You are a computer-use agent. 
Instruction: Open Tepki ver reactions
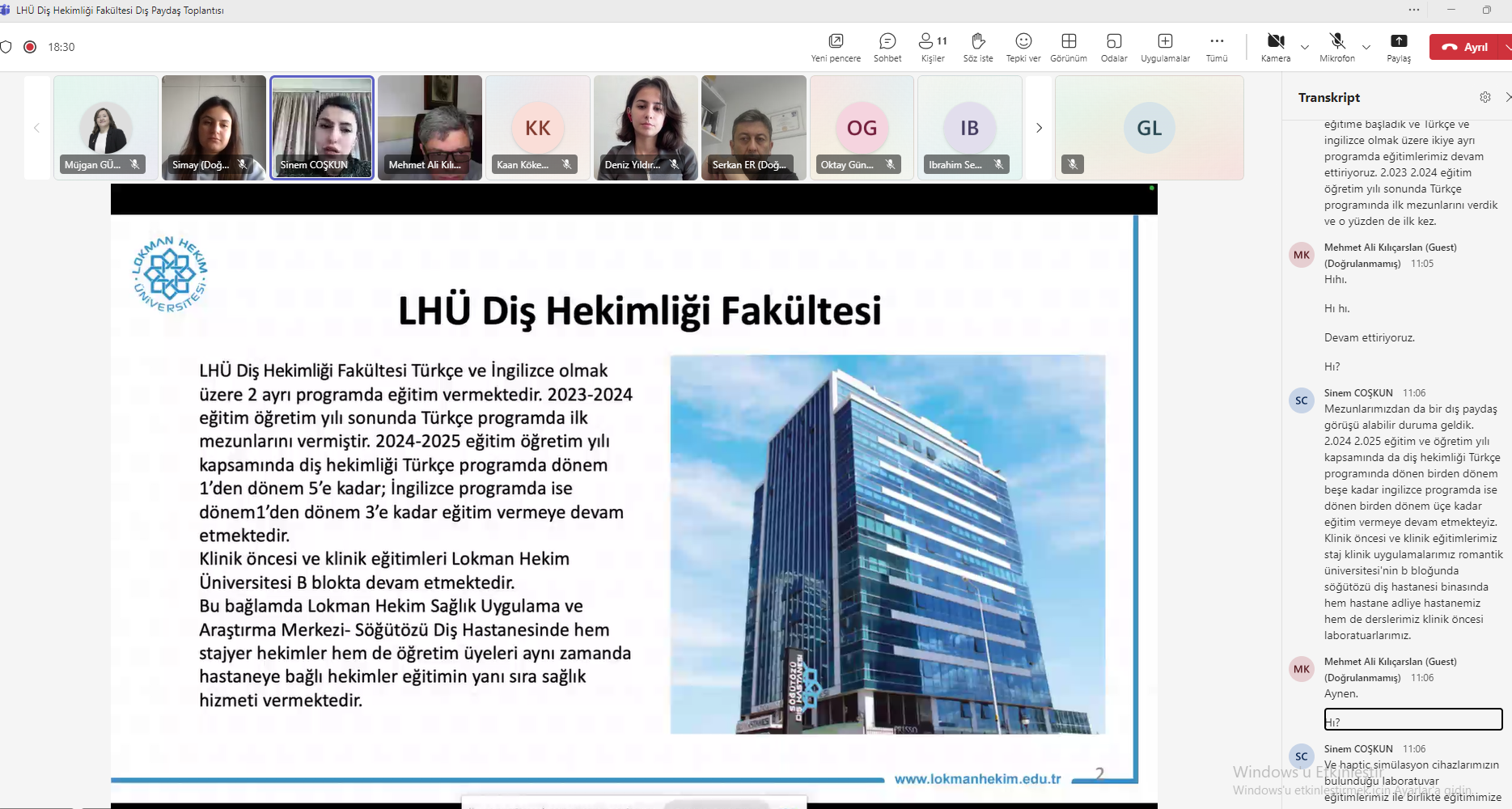1023,47
